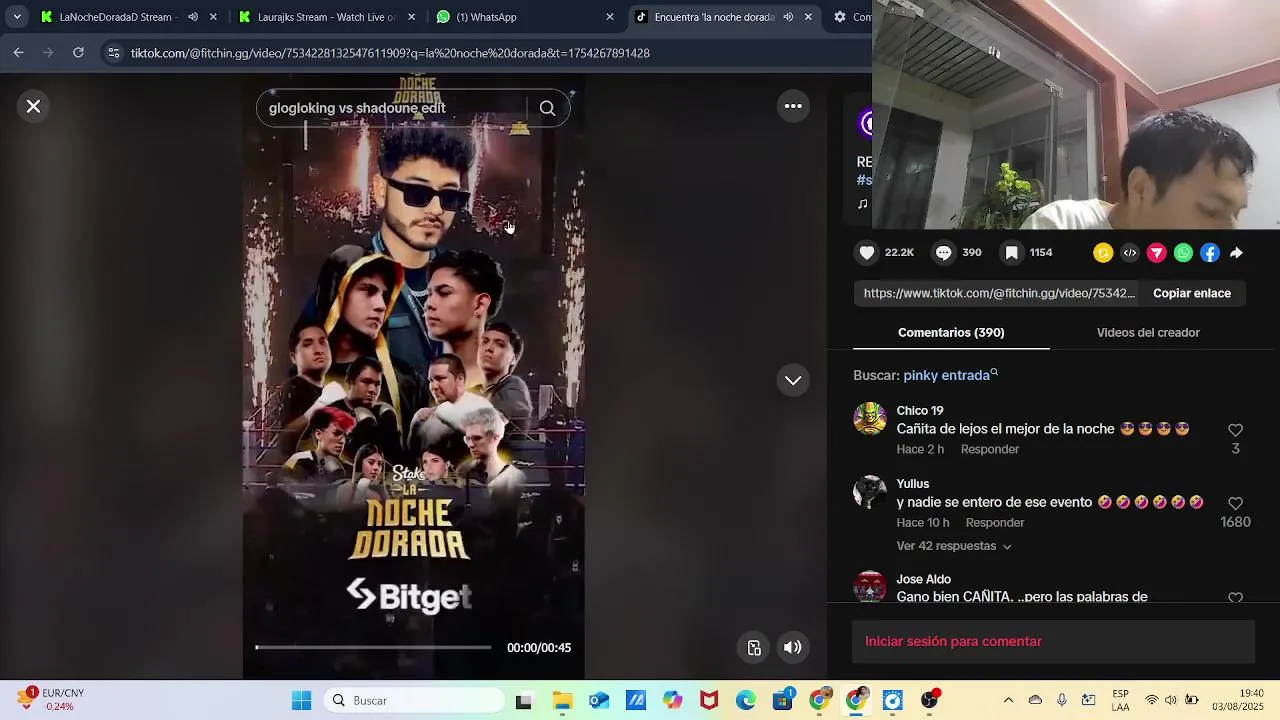Send to friends via the red paper-plane icon

pos(1157,253)
